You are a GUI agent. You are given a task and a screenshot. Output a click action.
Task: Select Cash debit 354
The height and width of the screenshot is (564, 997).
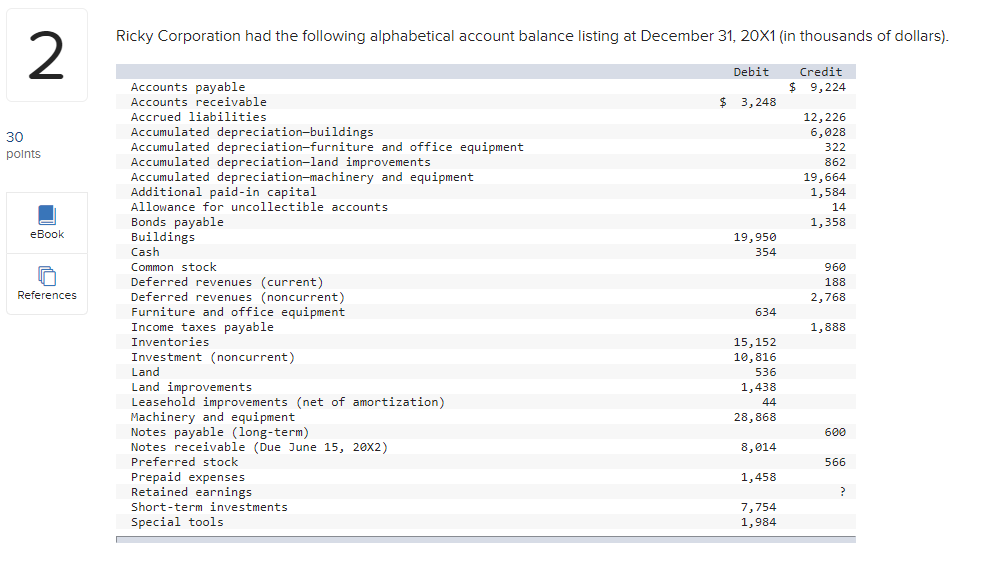[x=766, y=252]
